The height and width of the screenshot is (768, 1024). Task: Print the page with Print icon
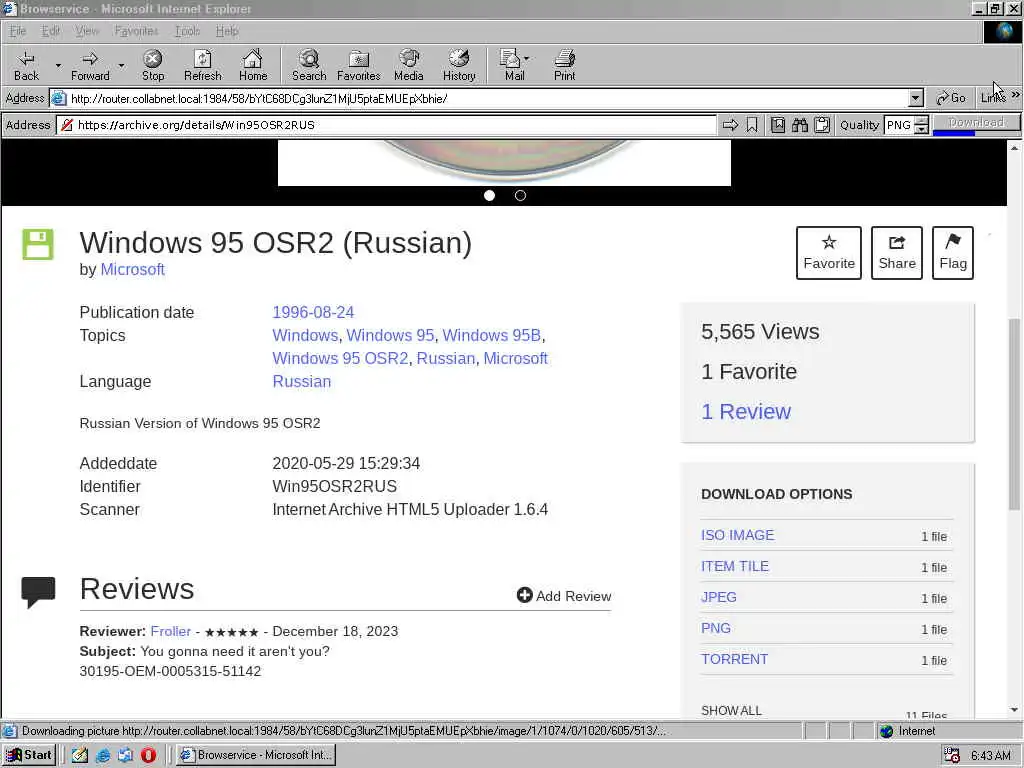coord(564,65)
